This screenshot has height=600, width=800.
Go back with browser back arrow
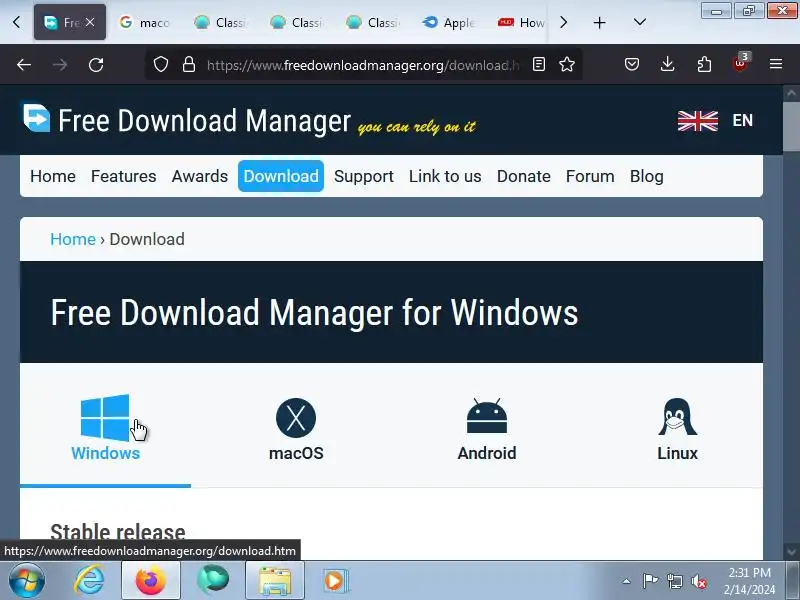(x=24, y=65)
